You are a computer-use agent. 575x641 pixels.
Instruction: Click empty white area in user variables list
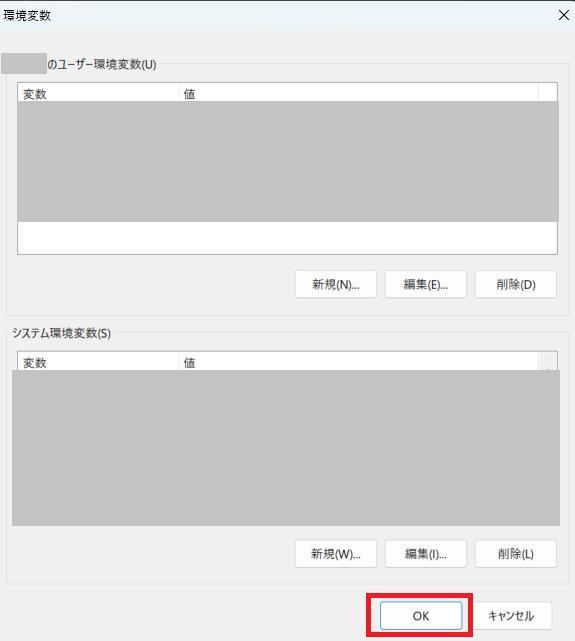[x=287, y=238]
